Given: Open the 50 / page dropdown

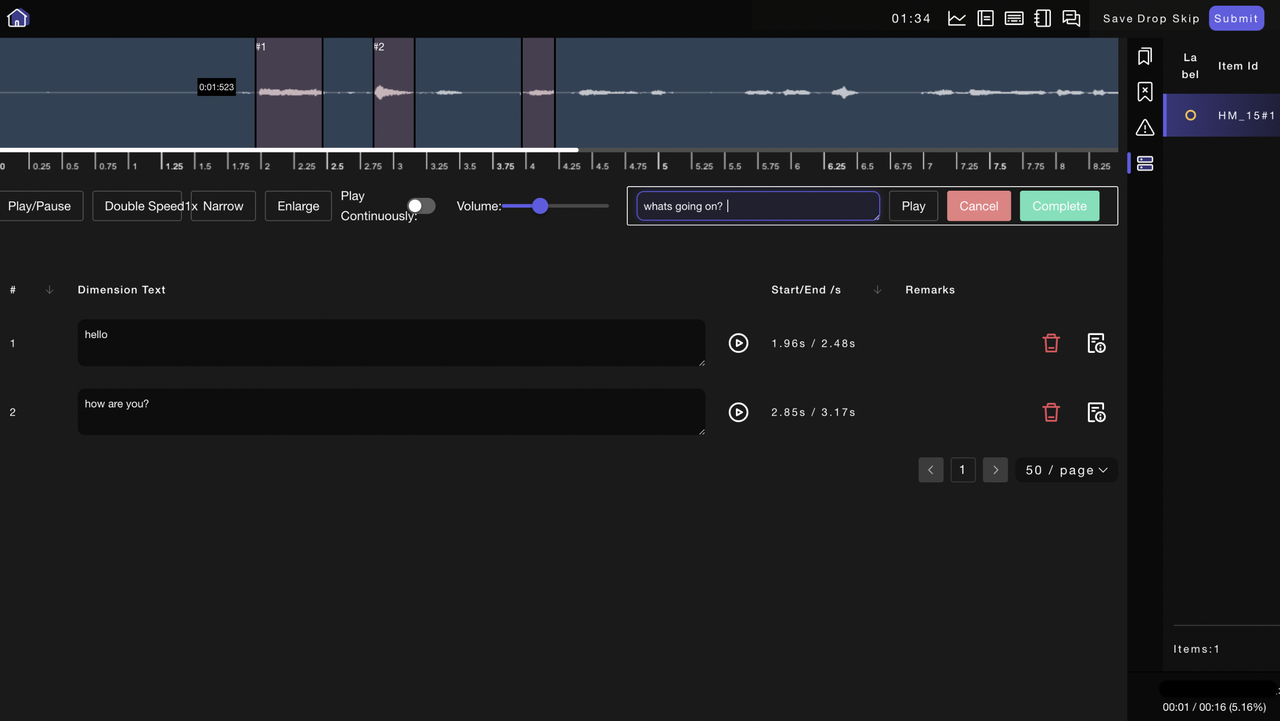Looking at the screenshot, I should pyautogui.click(x=1066, y=470).
